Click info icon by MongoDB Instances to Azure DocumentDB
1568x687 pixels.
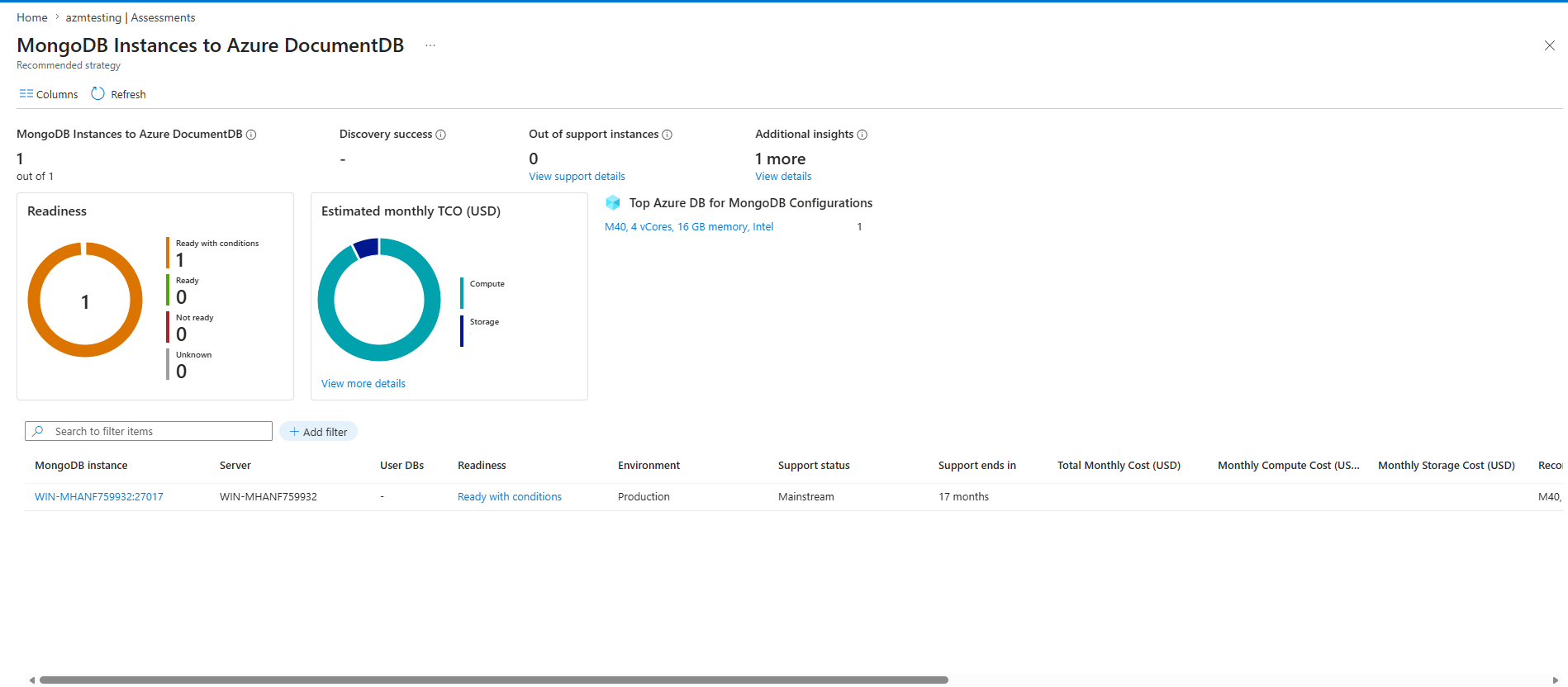tap(251, 135)
